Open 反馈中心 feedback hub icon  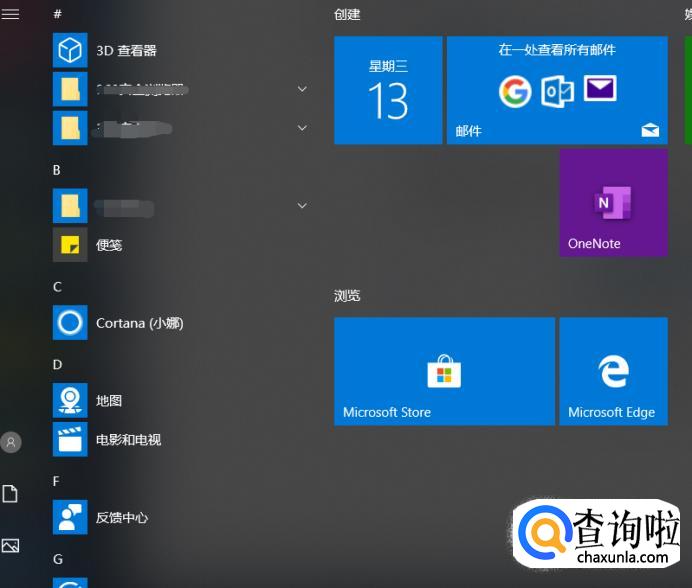pos(70,517)
